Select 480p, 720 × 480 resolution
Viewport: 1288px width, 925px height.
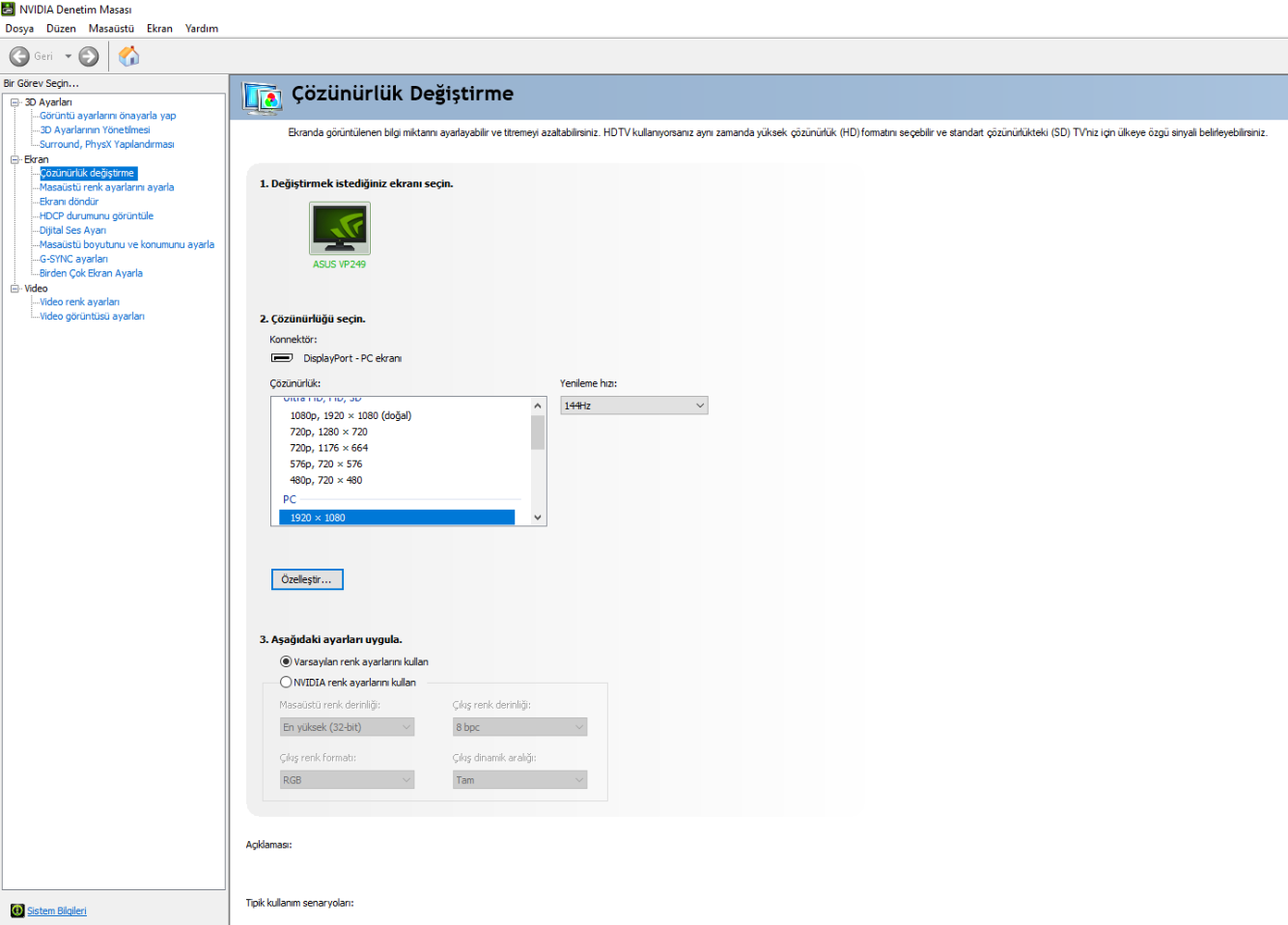pos(326,480)
